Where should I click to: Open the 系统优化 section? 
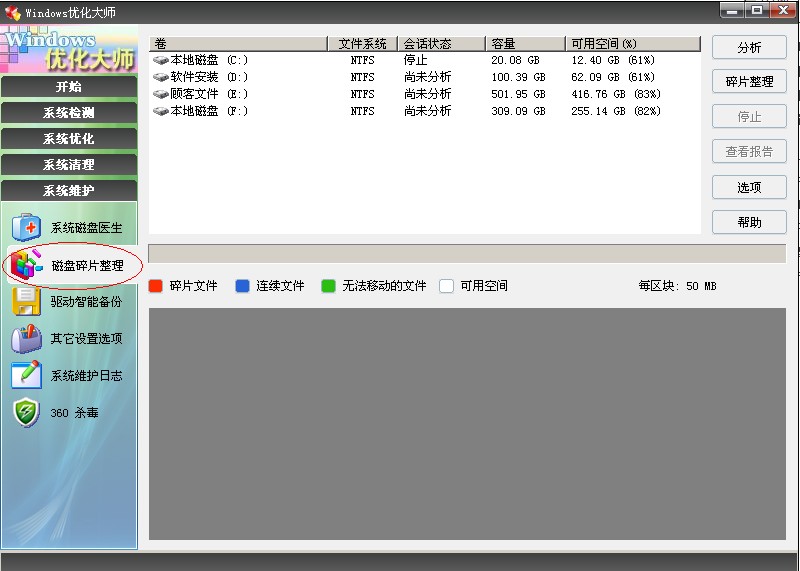click(69, 138)
